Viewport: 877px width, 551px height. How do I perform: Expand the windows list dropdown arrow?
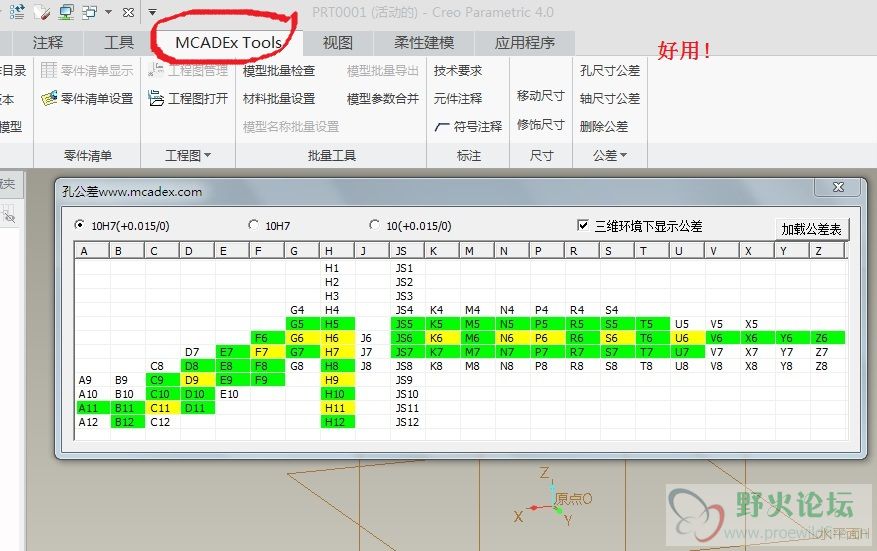click(x=109, y=12)
